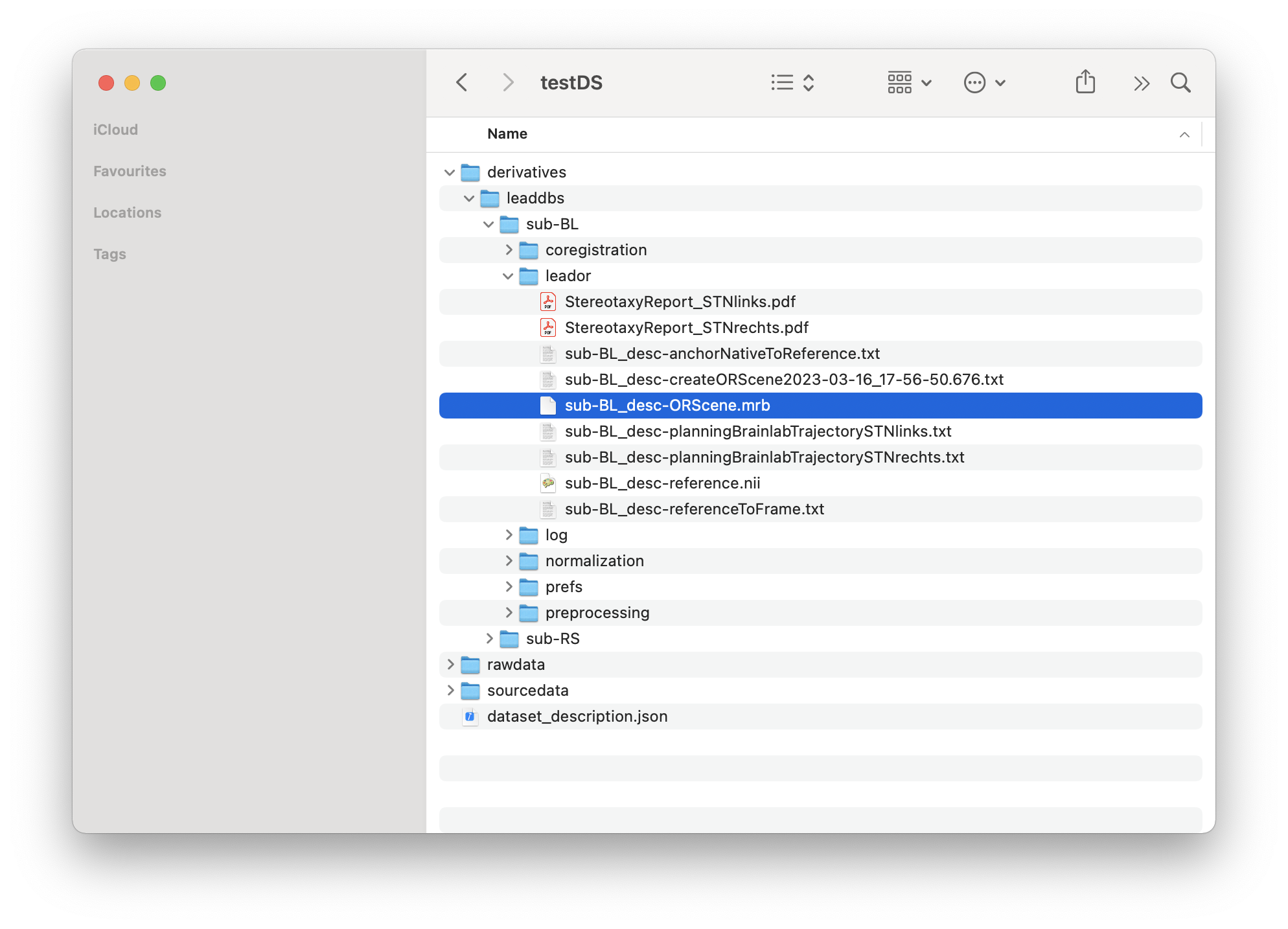Sort by the Name column header
The height and width of the screenshot is (929, 1288).
click(x=507, y=134)
